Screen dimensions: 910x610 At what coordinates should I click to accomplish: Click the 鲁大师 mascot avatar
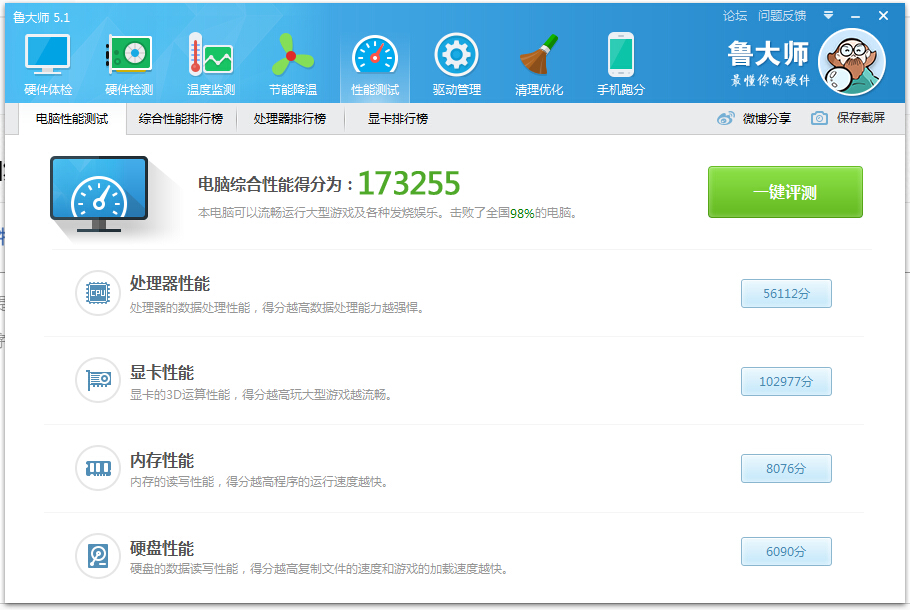coord(851,62)
